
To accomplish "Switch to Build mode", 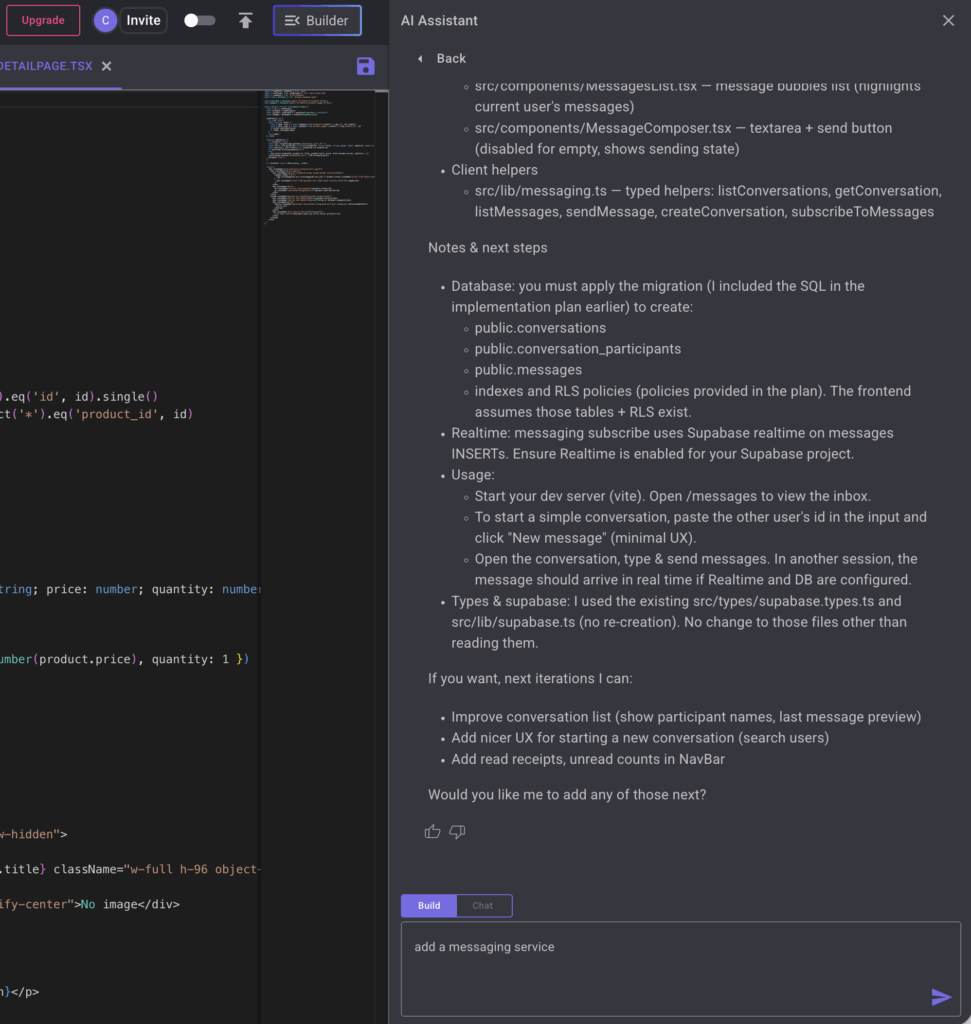I will [429, 906].
